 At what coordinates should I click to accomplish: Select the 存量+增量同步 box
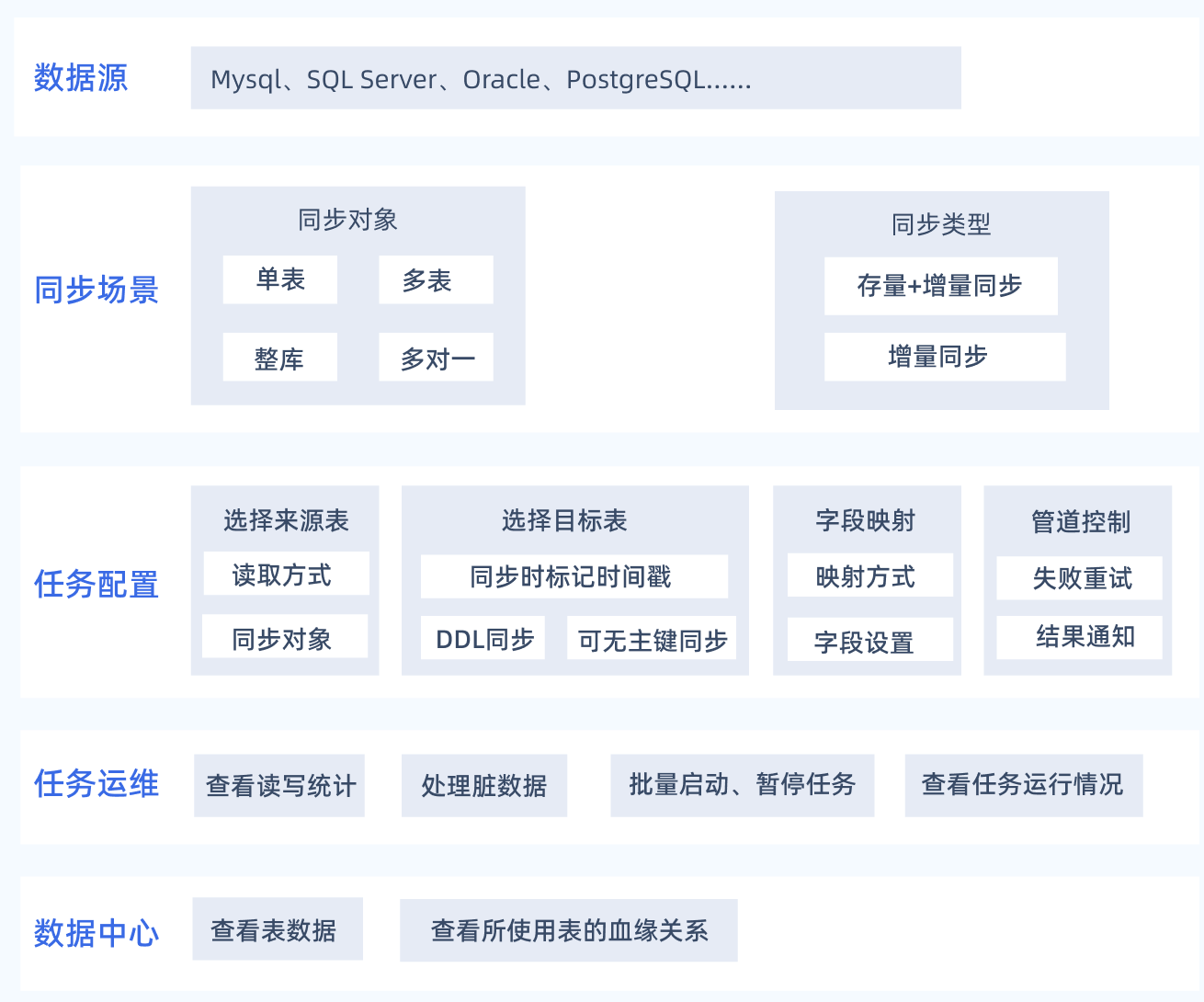point(940,286)
